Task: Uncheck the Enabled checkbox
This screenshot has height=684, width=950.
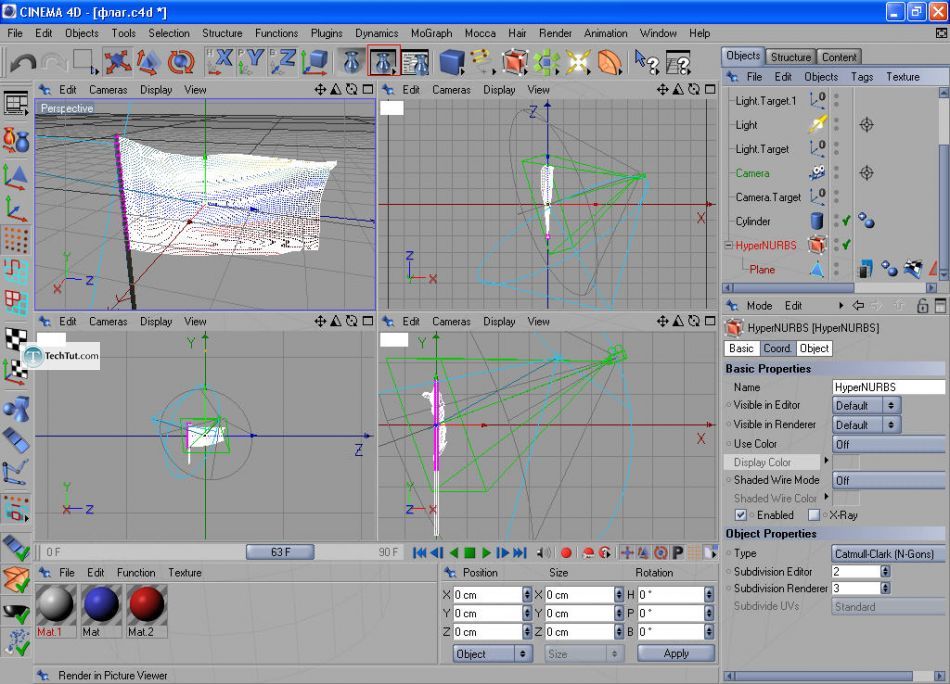Action: click(x=741, y=515)
